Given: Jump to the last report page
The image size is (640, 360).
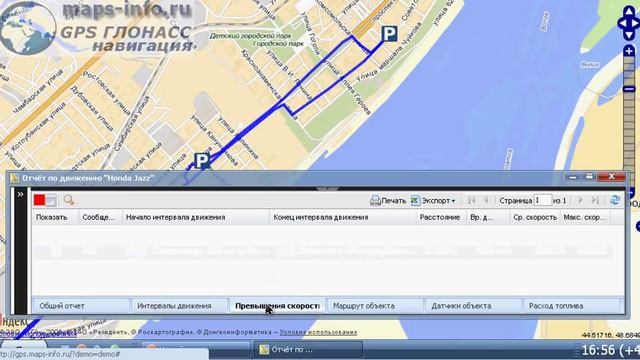Looking at the screenshot, I should tap(595, 200).
